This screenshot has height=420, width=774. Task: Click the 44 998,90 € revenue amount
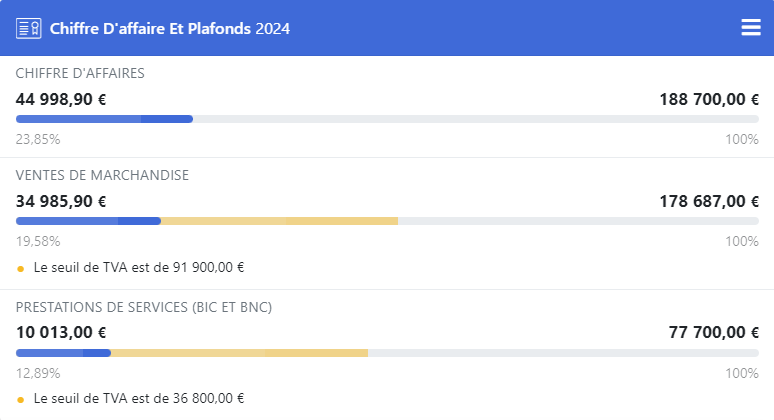[61, 99]
